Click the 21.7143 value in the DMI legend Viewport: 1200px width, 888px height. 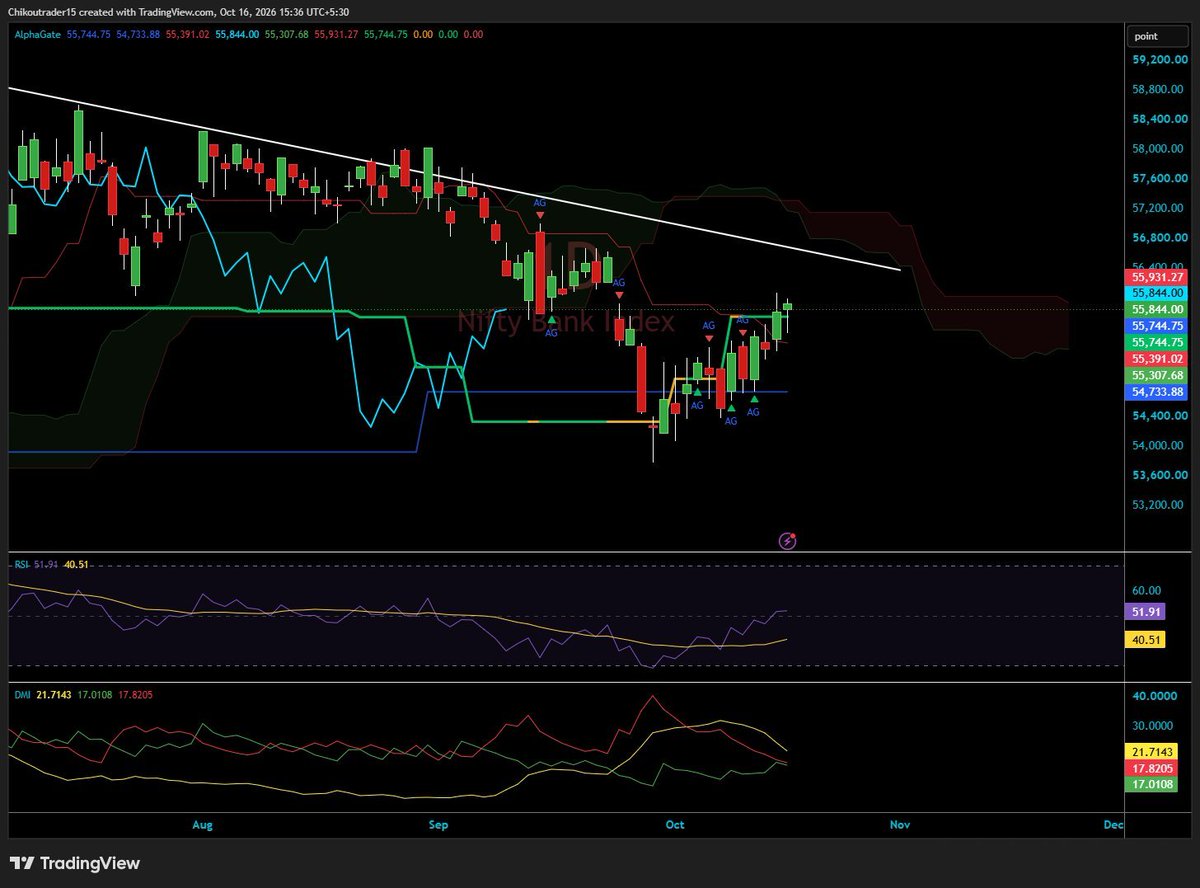click(x=55, y=694)
